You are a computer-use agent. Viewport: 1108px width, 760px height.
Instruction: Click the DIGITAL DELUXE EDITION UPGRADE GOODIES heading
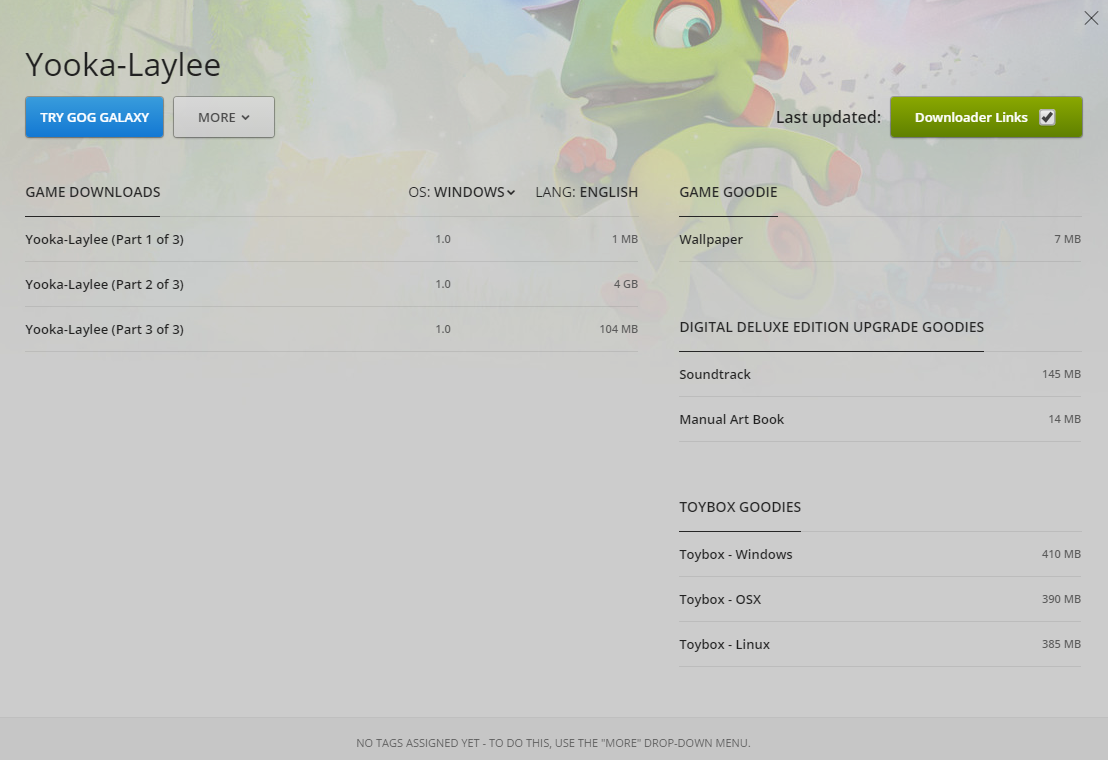pyautogui.click(x=832, y=327)
